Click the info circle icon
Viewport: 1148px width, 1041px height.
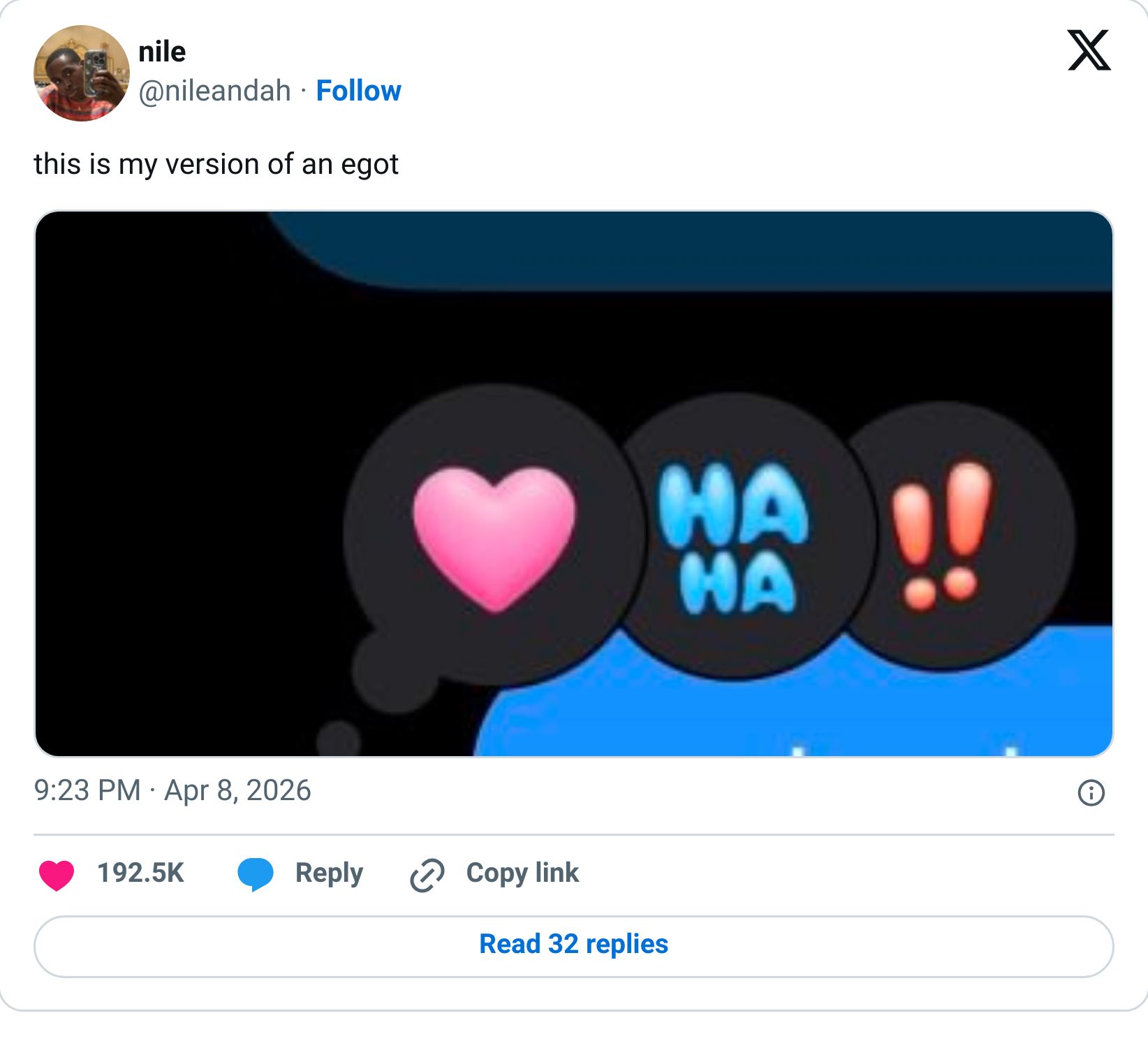click(1091, 792)
